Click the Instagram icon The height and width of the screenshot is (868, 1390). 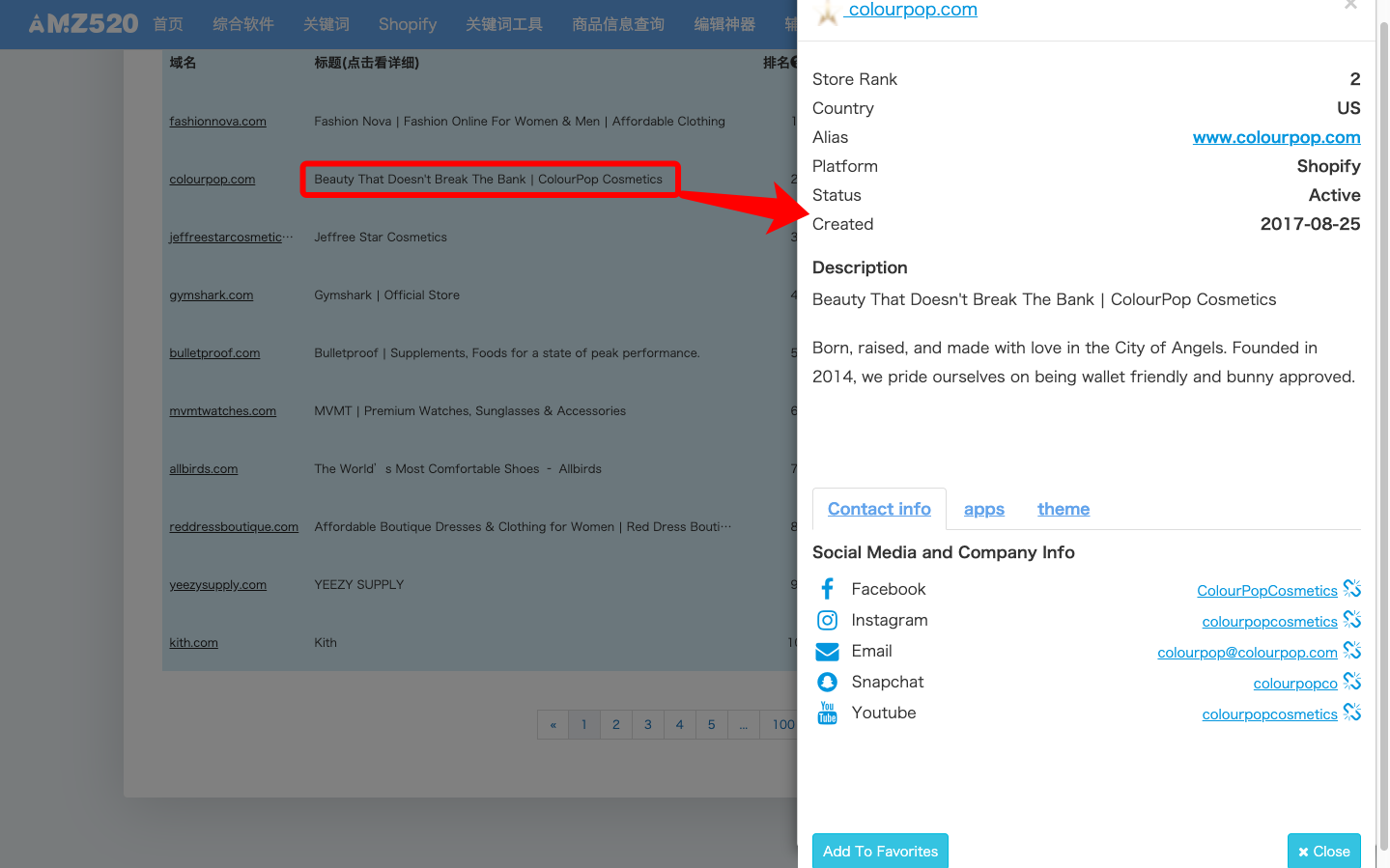pos(827,620)
